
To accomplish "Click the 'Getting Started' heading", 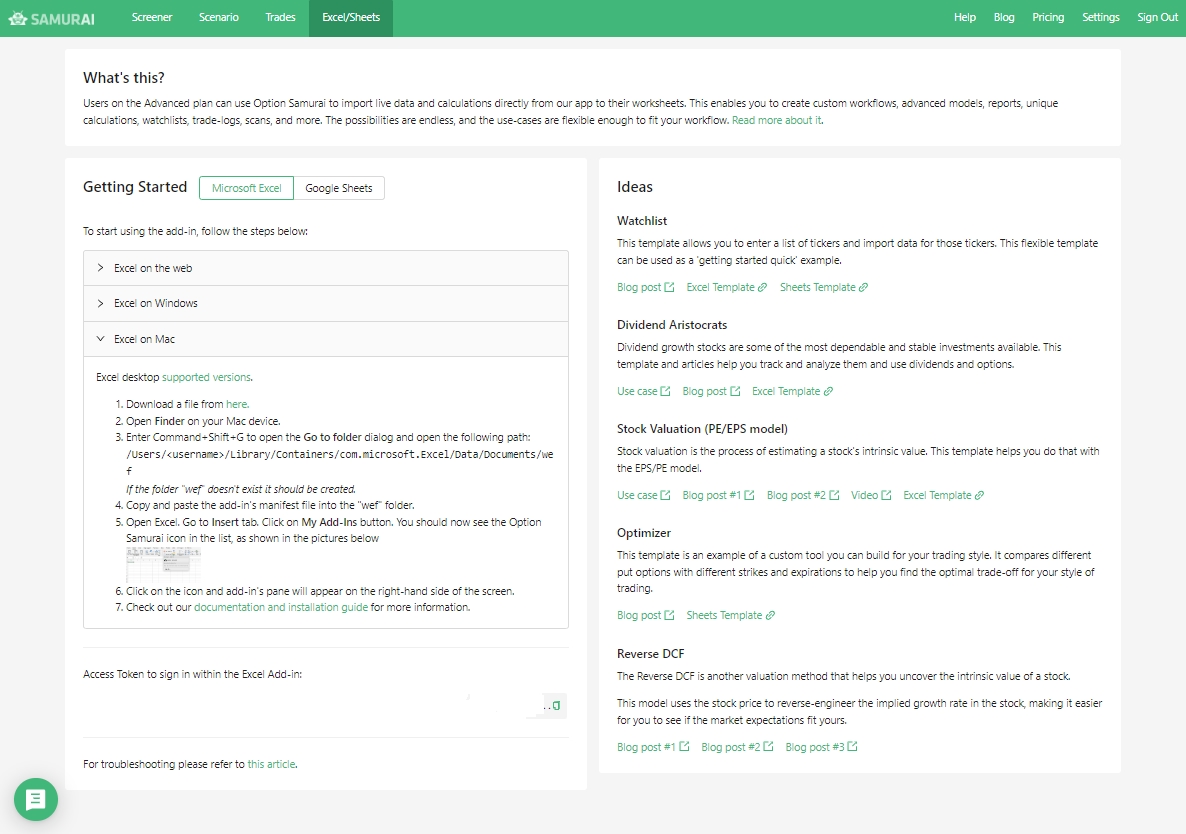I will 135,187.
